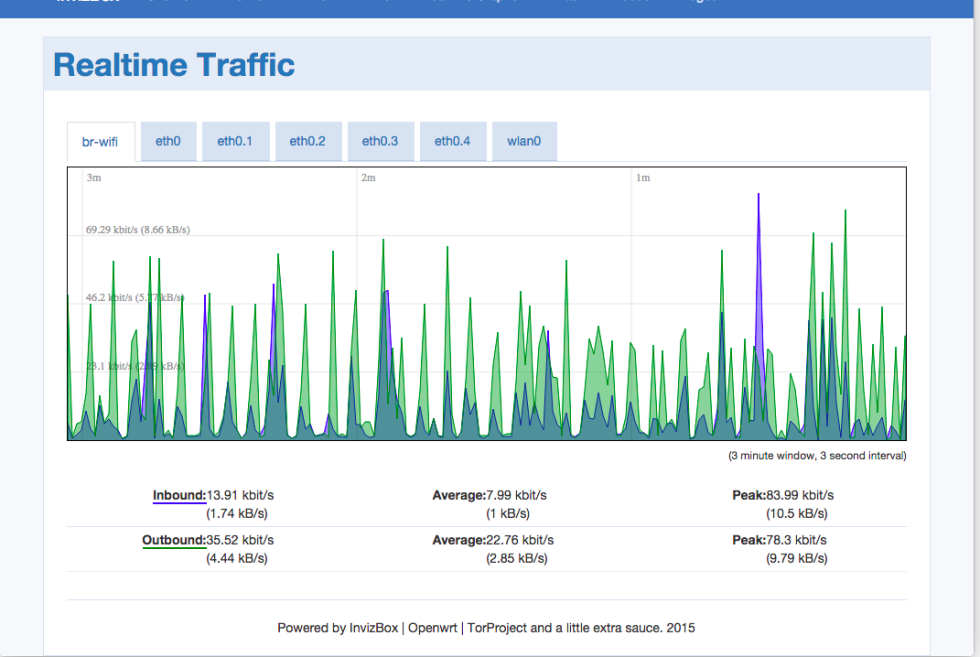Select the eth0.1 interface tab
The height and width of the screenshot is (657, 980).
(x=235, y=141)
